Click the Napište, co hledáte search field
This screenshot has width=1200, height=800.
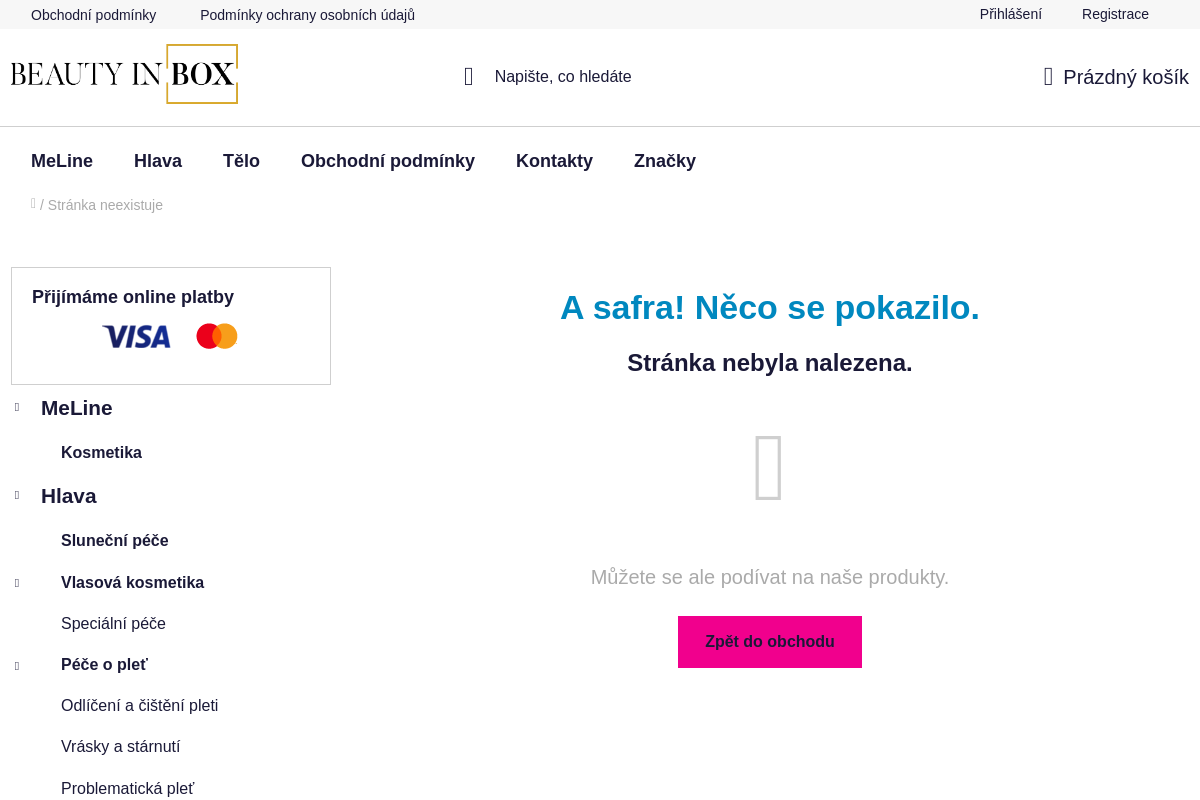pos(562,76)
